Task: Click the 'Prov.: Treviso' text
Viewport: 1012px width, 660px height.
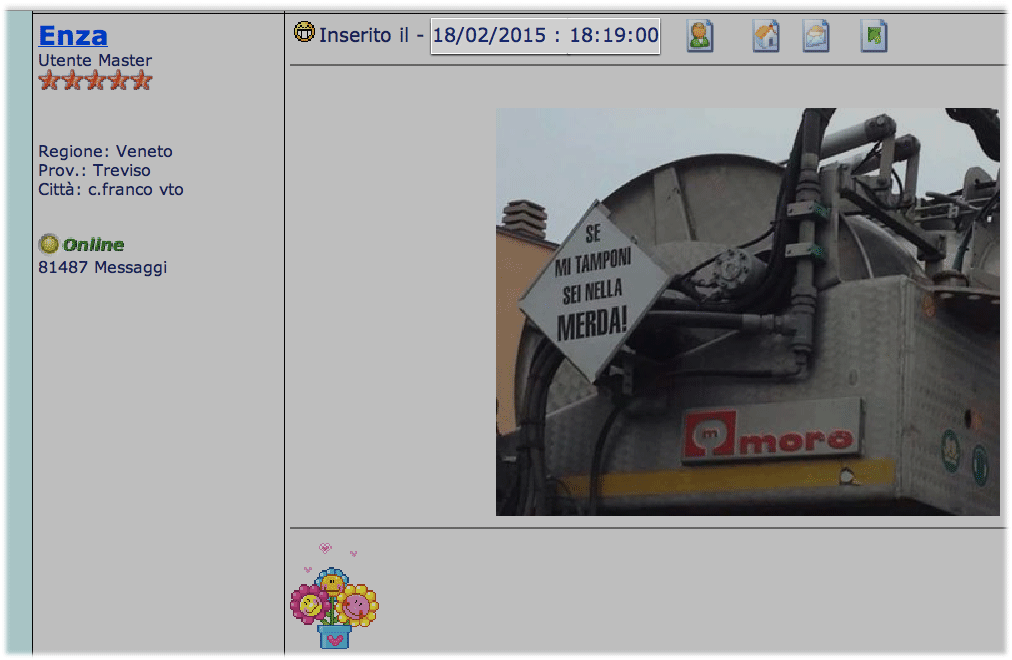Action: pyautogui.click(x=94, y=170)
